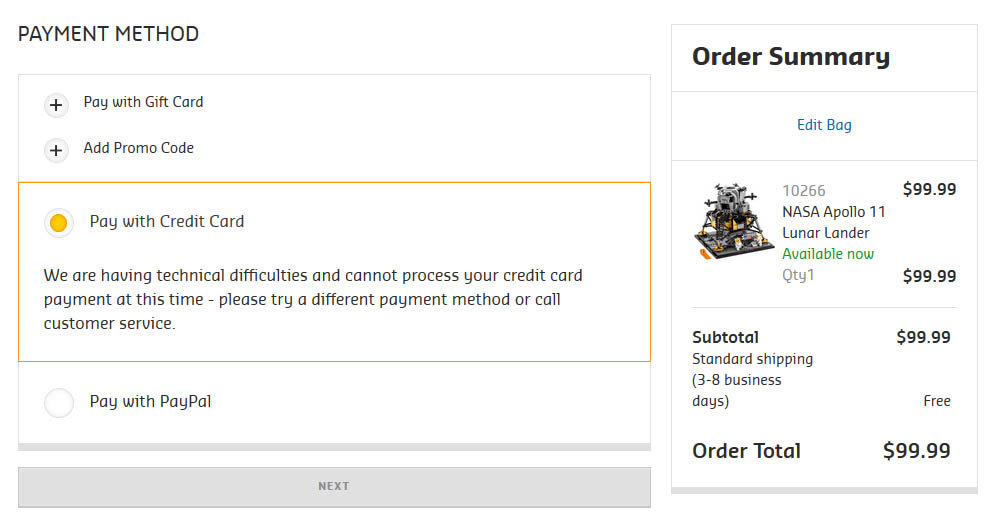This screenshot has height=521, width=989.
Task: Click the PAYMENT METHOD heading
Action: click(108, 33)
